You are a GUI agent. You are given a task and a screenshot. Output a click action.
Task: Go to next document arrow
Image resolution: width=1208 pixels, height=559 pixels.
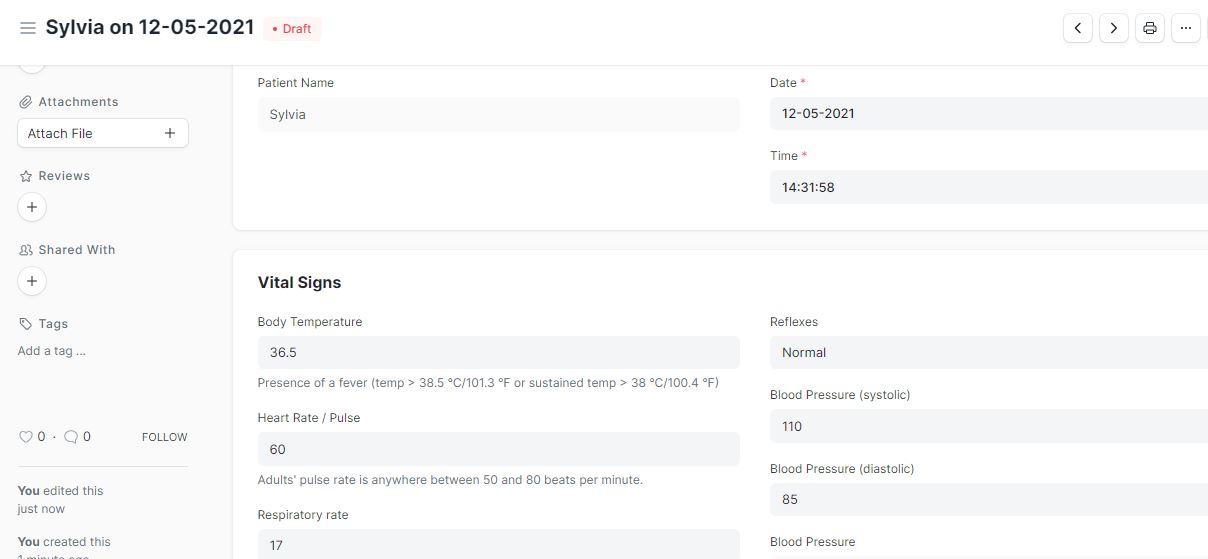pos(1114,28)
